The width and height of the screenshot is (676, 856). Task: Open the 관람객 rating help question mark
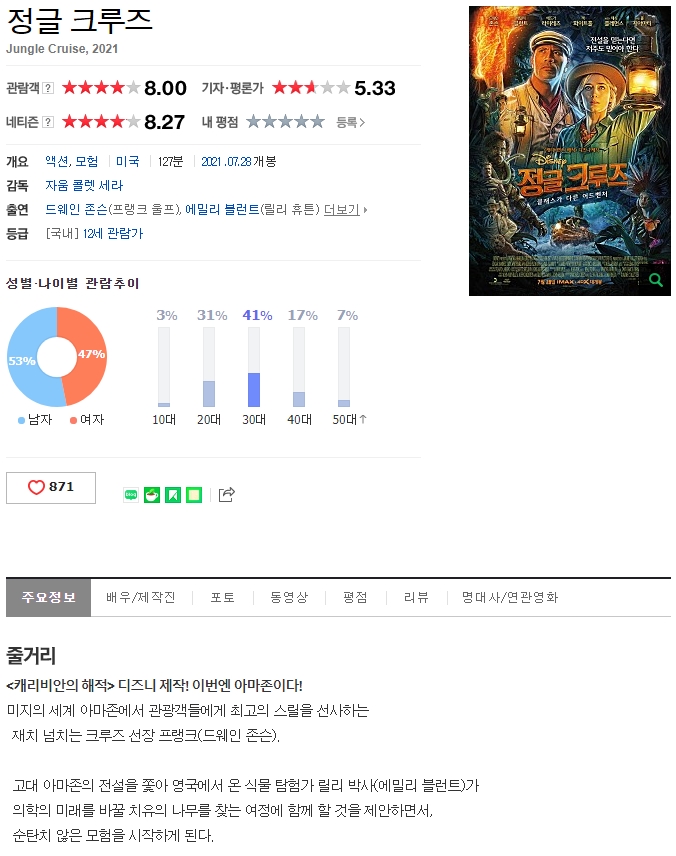(x=48, y=88)
